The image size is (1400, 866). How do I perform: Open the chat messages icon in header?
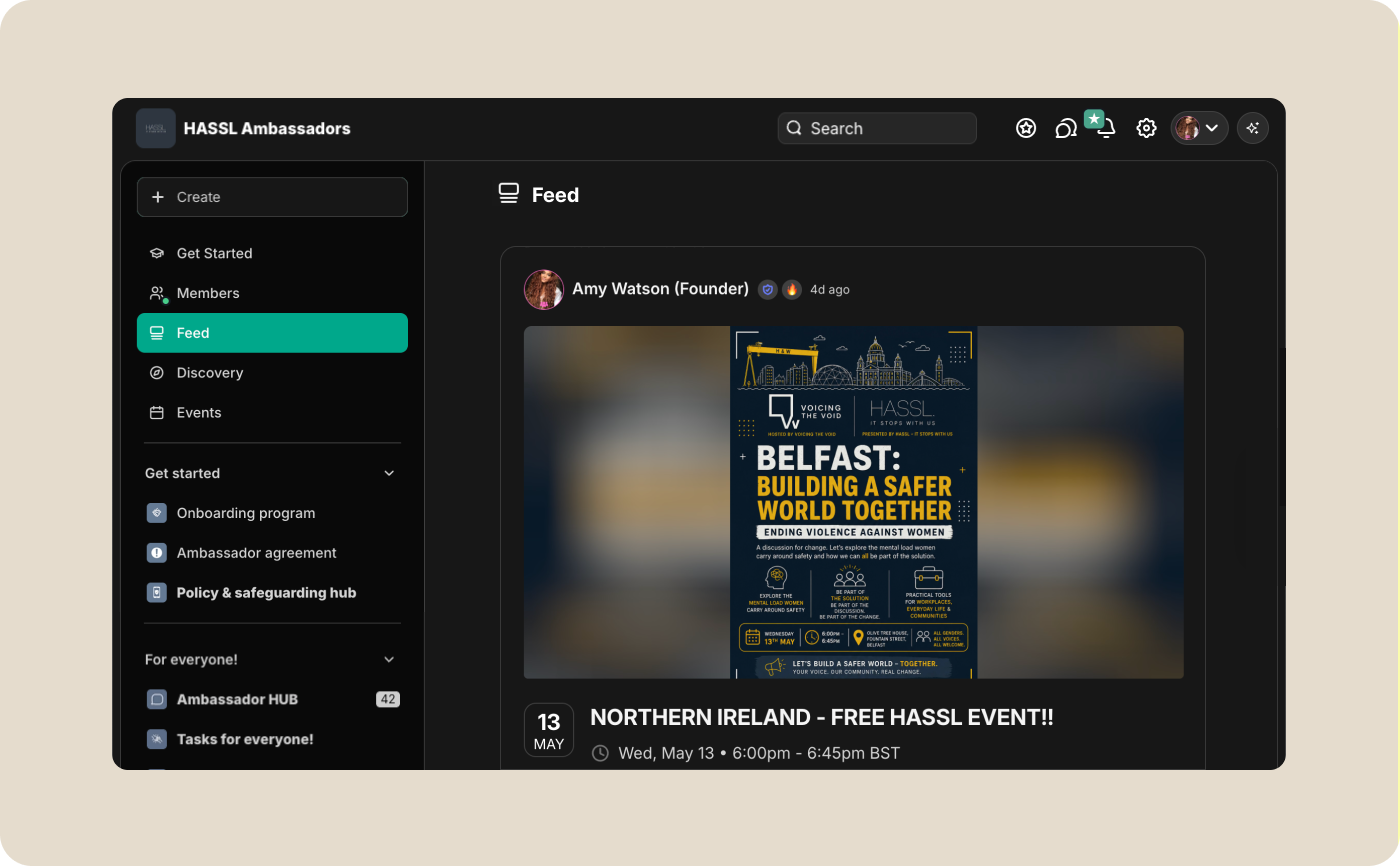[x=1066, y=128]
